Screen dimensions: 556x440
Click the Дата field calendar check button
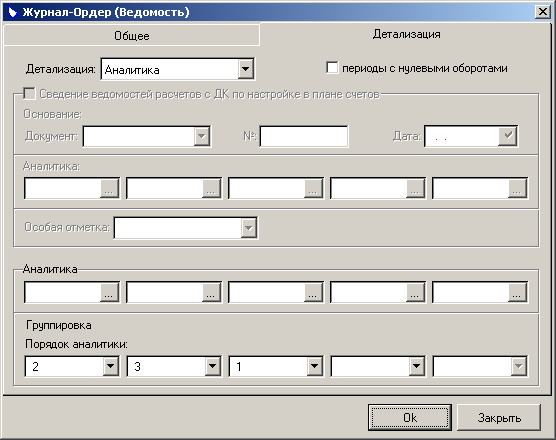[508, 136]
